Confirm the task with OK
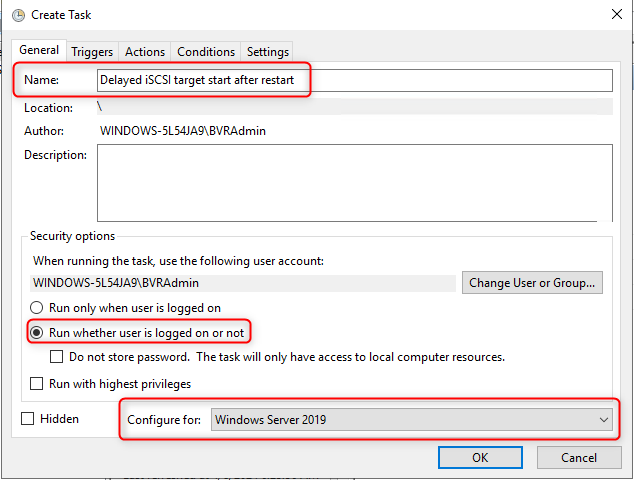 [480, 457]
